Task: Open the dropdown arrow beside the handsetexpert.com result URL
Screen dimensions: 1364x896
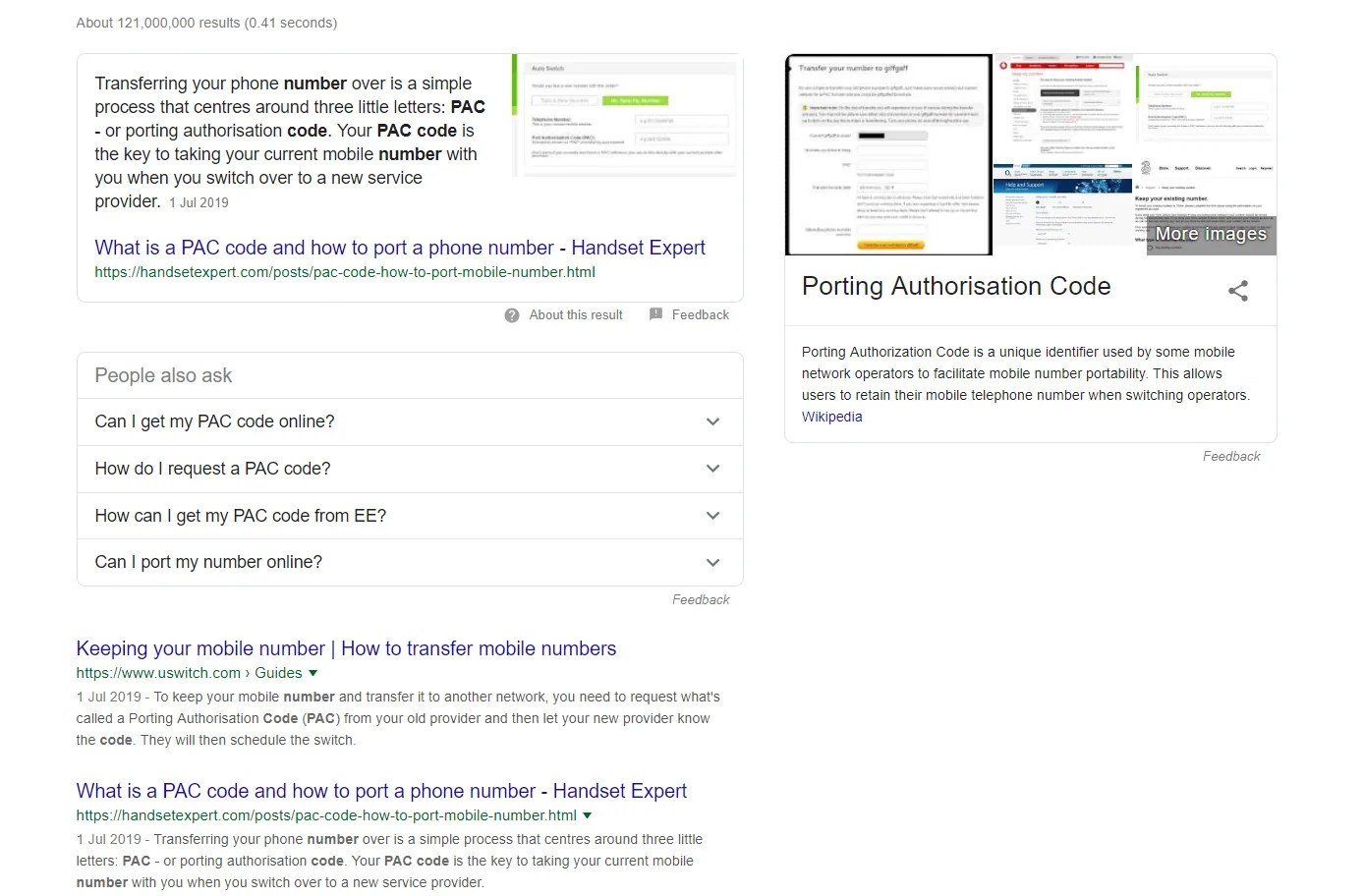Action: (x=587, y=815)
